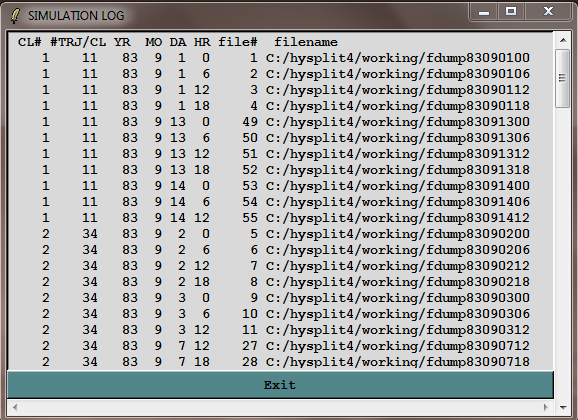Image resolution: width=578 pixels, height=420 pixels.
Task: Click the row for file number 5
Action: pos(274,234)
